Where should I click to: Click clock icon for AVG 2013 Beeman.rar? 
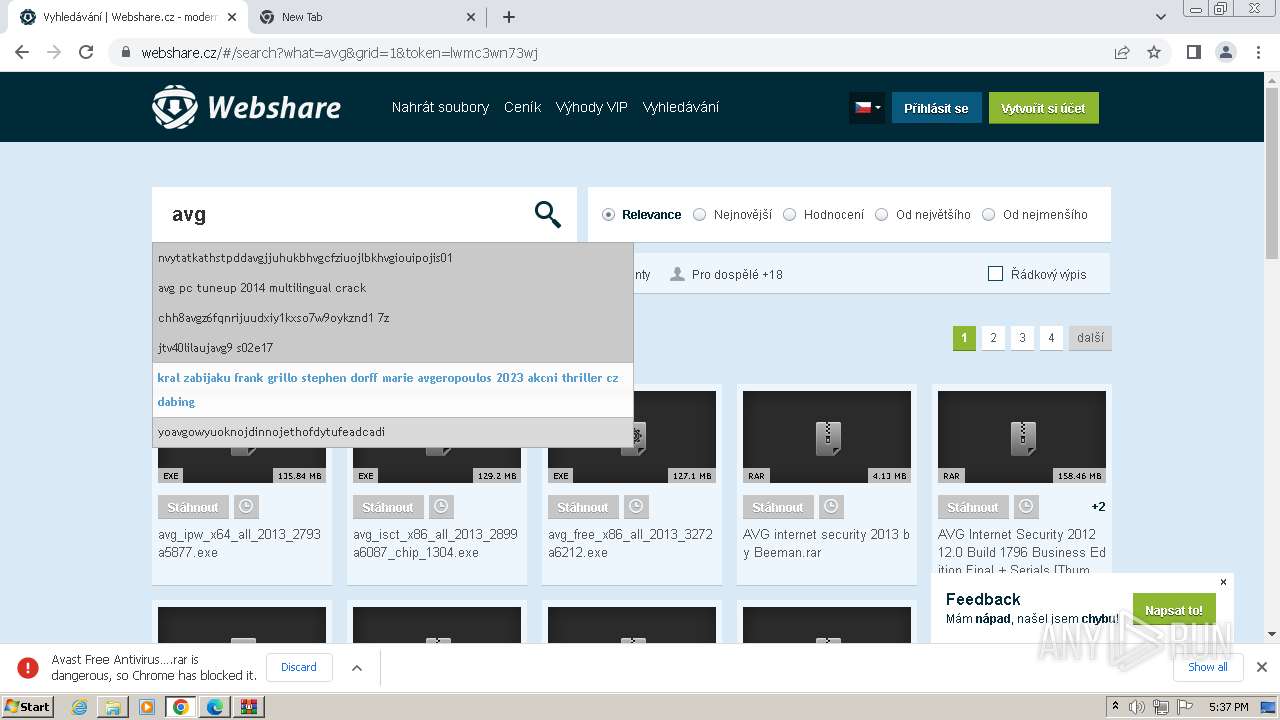(x=831, y=507)
